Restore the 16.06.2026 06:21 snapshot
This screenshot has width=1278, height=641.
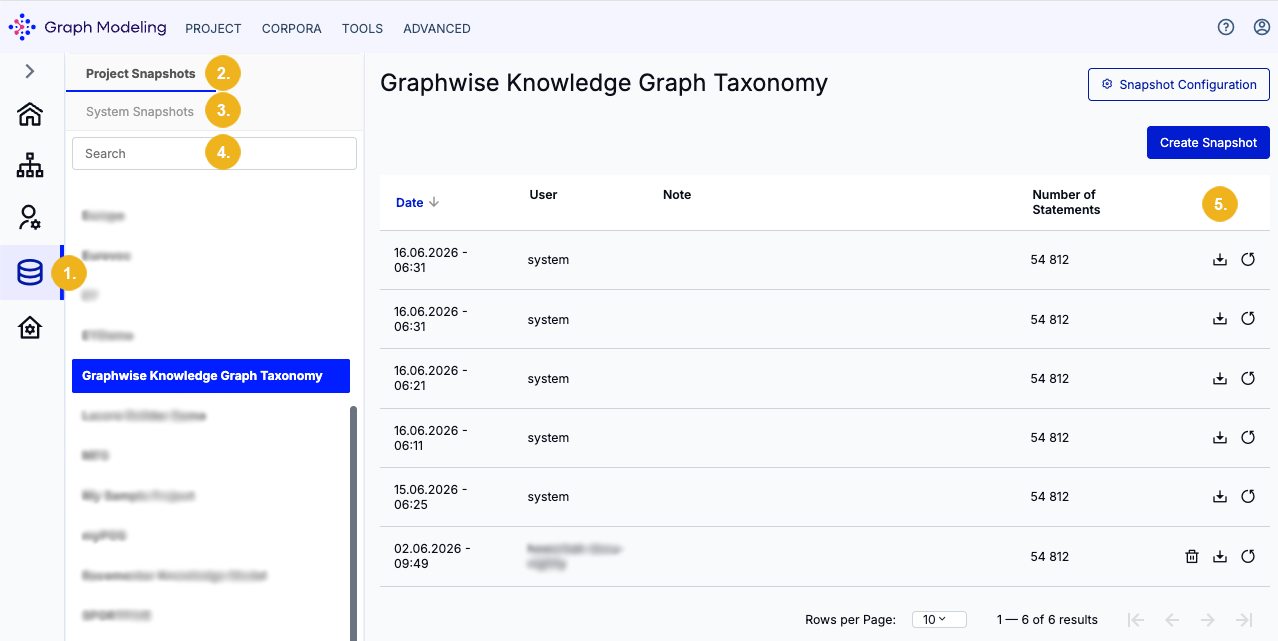1248,379
